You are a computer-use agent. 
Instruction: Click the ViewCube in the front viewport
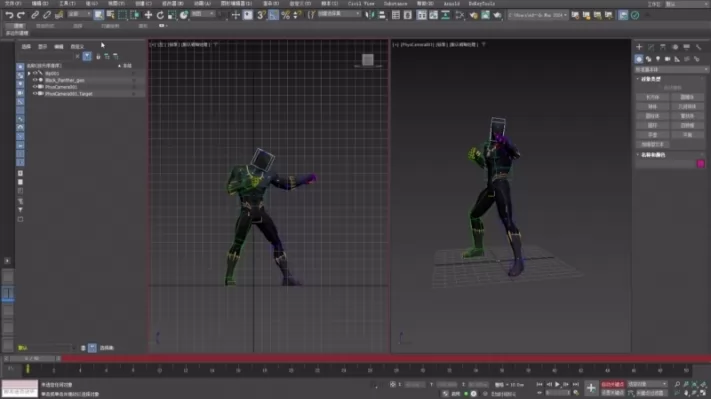[x=368, y=60]
